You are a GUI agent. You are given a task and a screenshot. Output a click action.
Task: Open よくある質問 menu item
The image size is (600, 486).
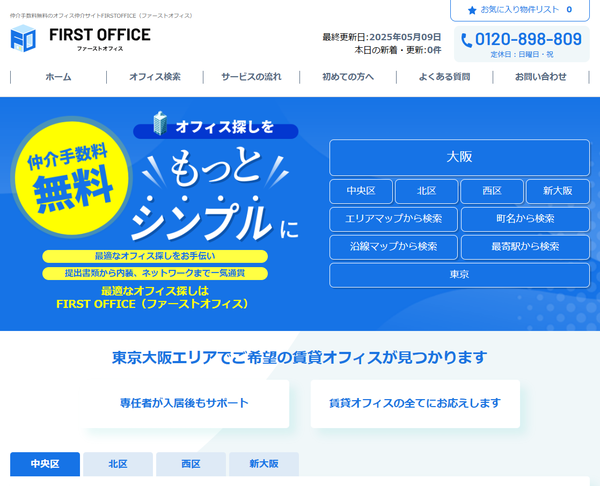444,77
